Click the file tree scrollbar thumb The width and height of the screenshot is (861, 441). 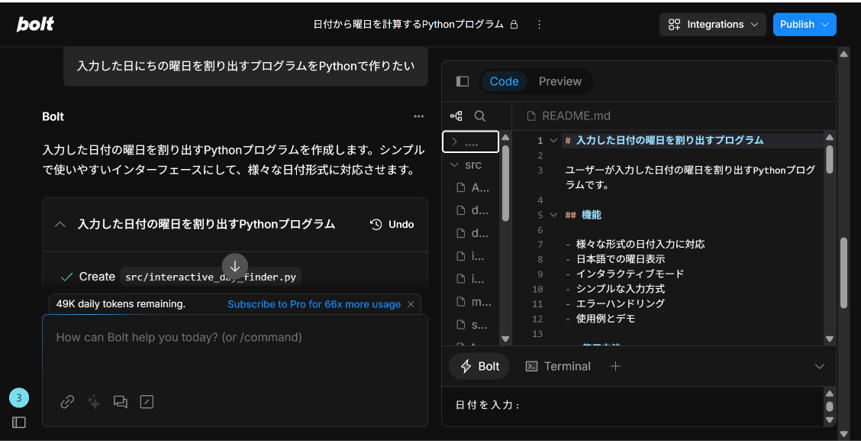click(x=505, y=183)
